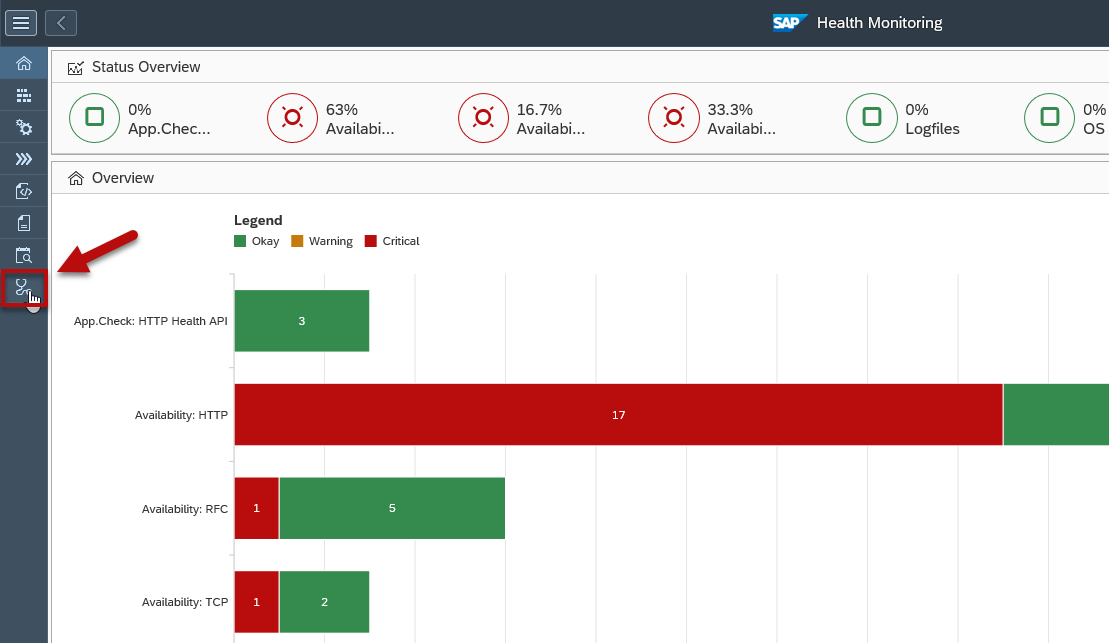Select the 33.3% Availability status tile

pyautogui.click(x=712, y=118)
